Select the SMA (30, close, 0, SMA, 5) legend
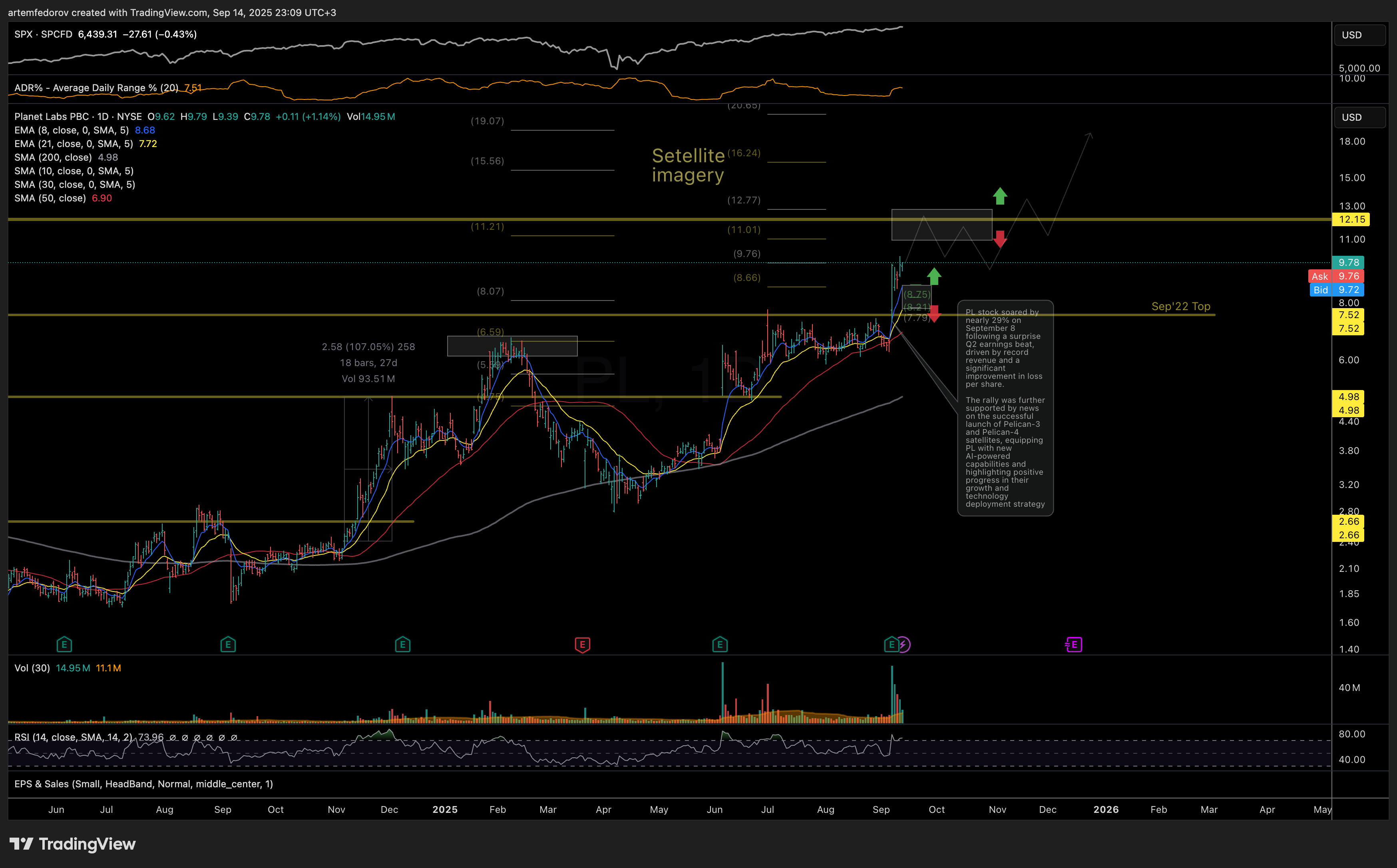The width and height of the screenshot is (1397, 868). [x=75, y=185]
